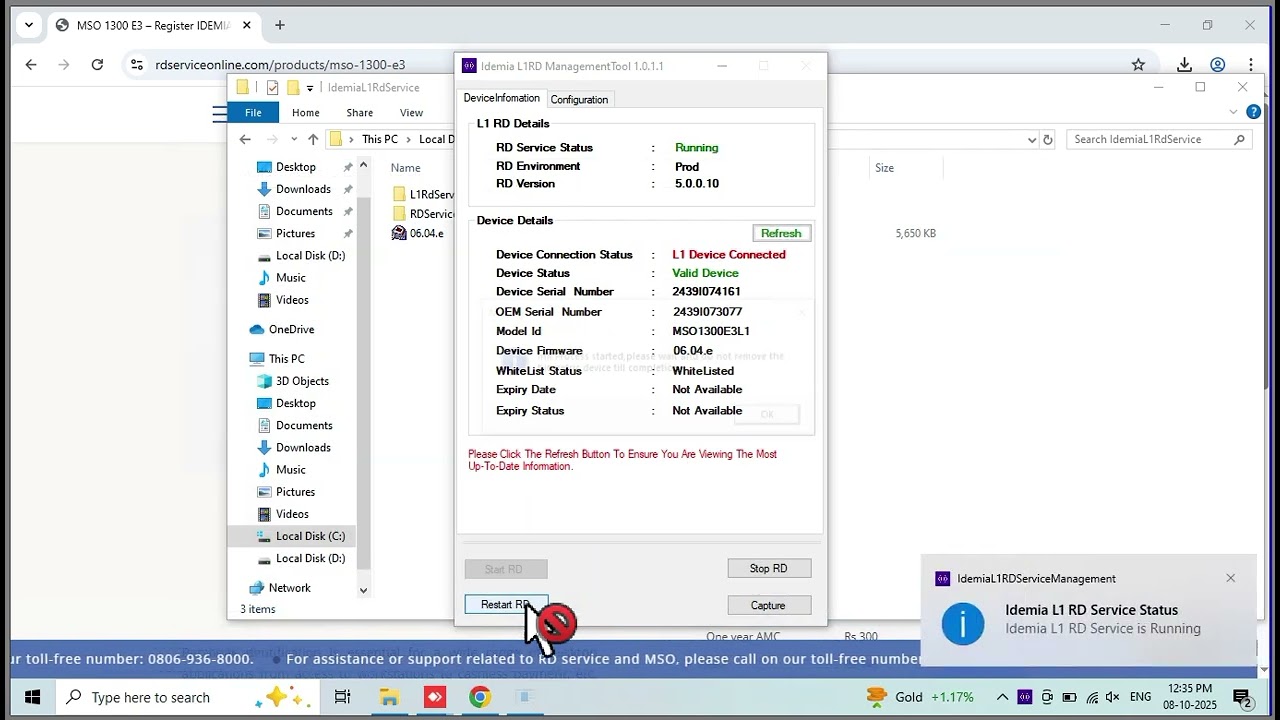
Task: Click the Name column header
Action: pos(405,168)
